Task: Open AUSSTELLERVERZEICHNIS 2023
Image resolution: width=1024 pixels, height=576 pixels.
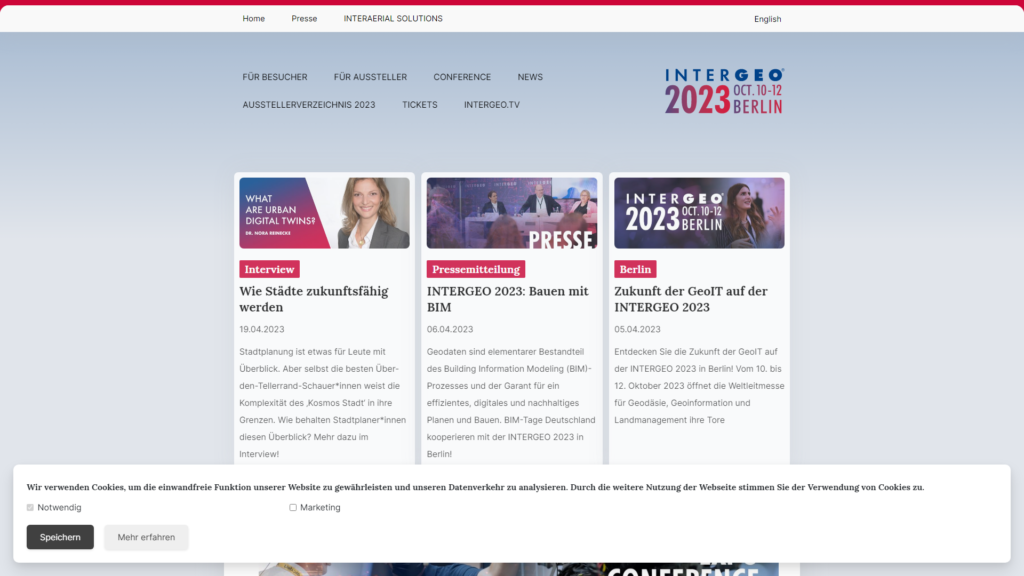Action: pos(309,104)
